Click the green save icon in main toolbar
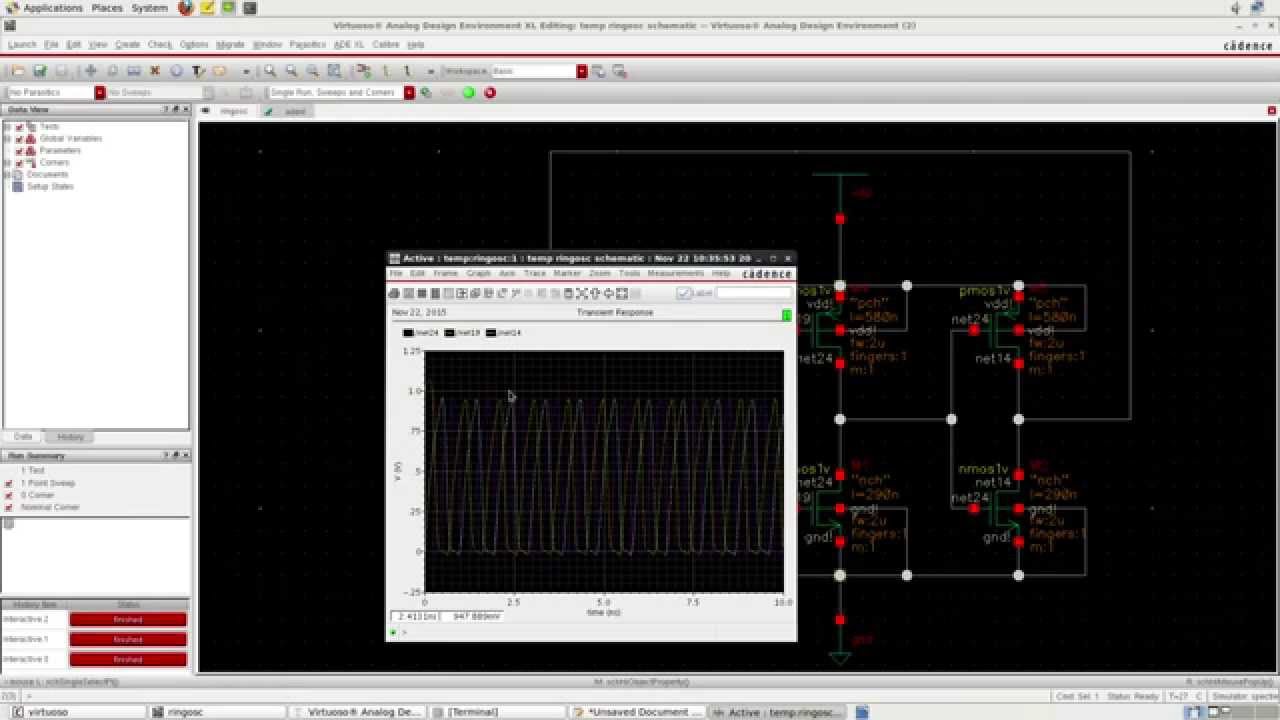This screenshot has width=1280, height=720. click(x=40, y=71)
